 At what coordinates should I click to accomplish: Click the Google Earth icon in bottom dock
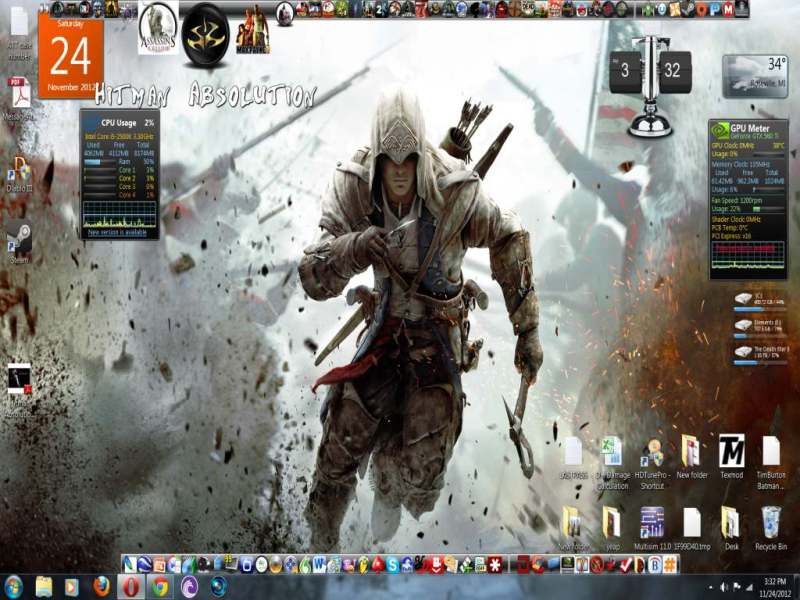145,564
